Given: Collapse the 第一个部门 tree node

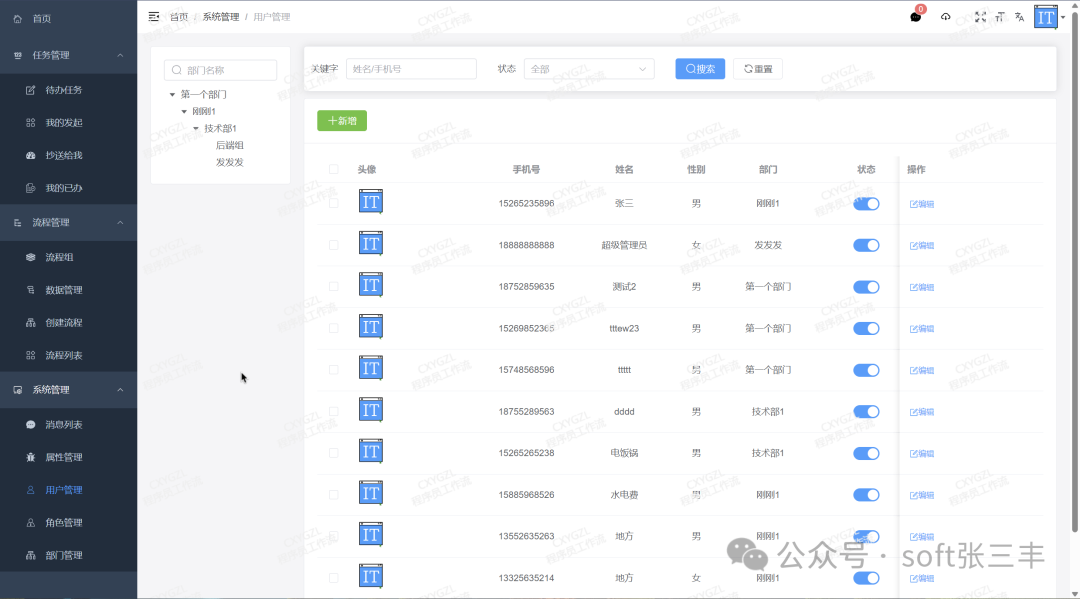Looking at the screenshot, I should pos(174,93).
